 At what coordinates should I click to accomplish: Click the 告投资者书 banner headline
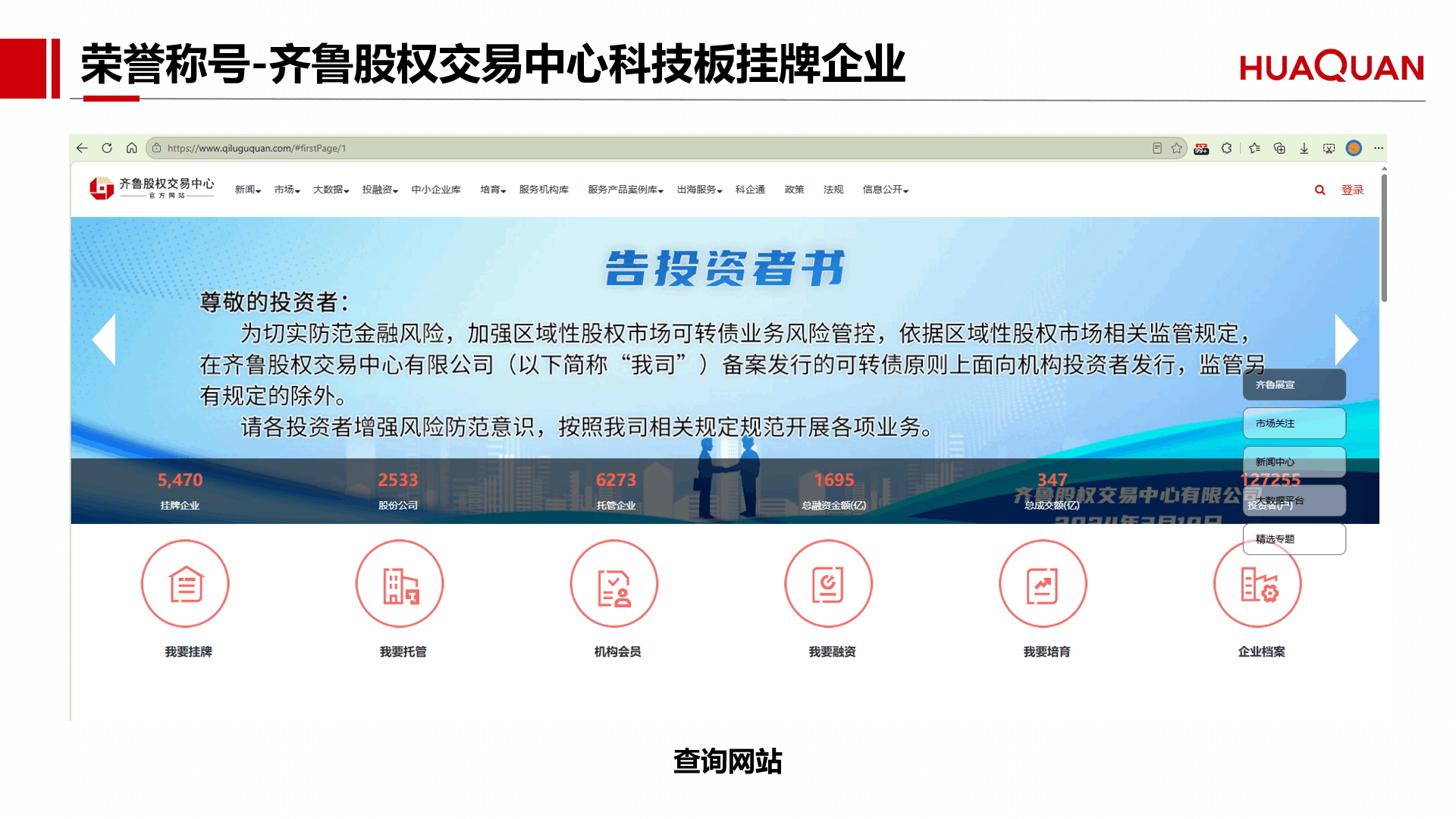[726, 268]
